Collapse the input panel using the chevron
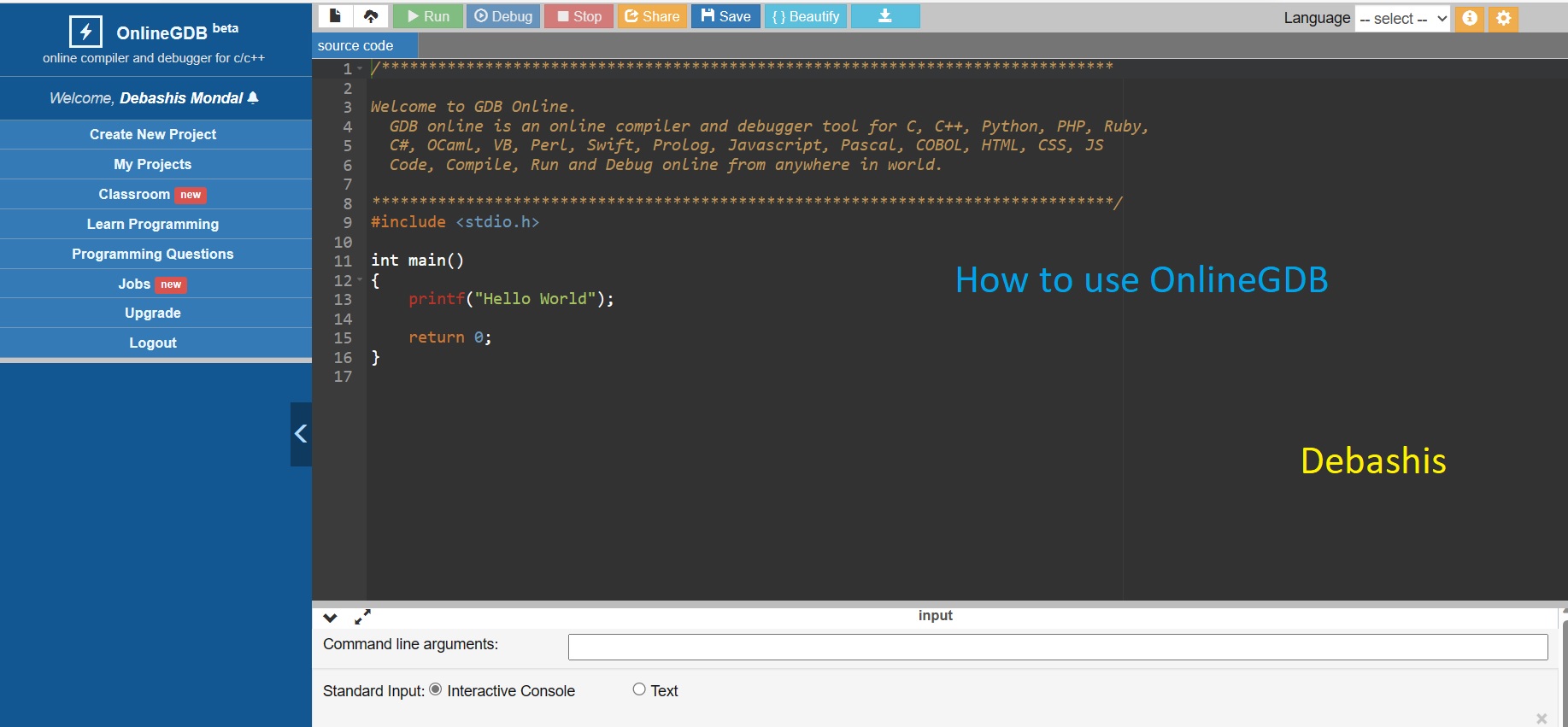 (331, 618)
